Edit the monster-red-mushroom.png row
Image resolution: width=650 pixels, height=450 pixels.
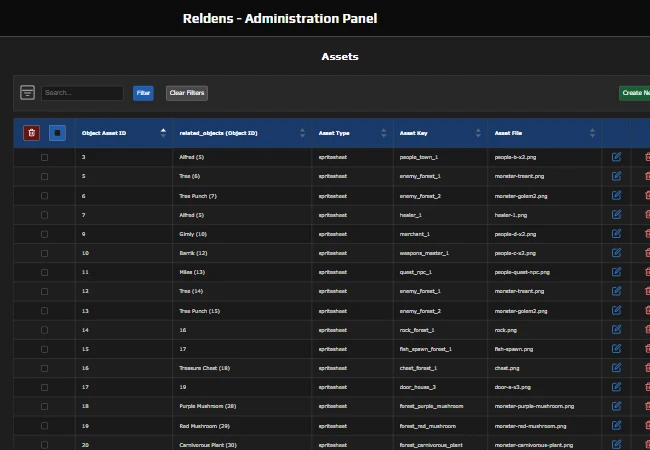coord(616,425)
